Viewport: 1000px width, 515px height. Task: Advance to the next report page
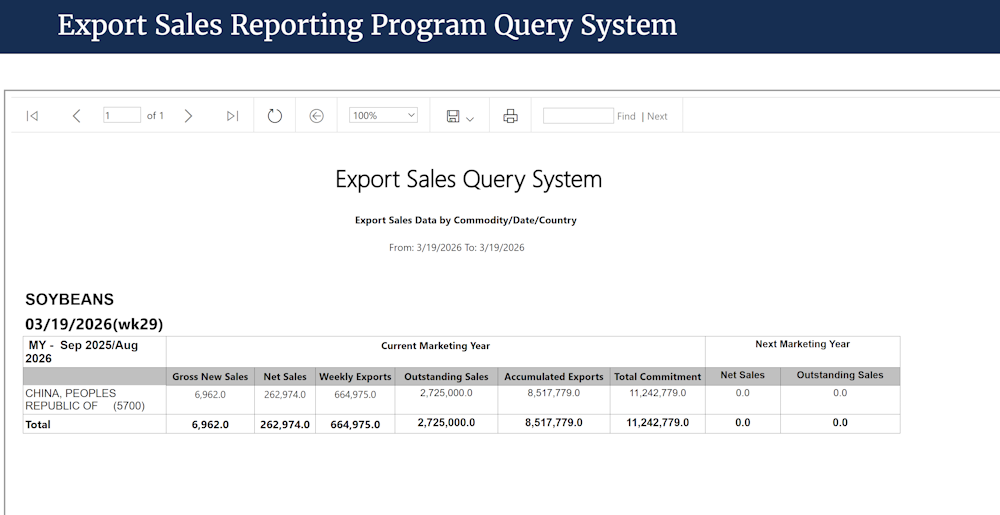pyautogui.click(x=188, y=116)
